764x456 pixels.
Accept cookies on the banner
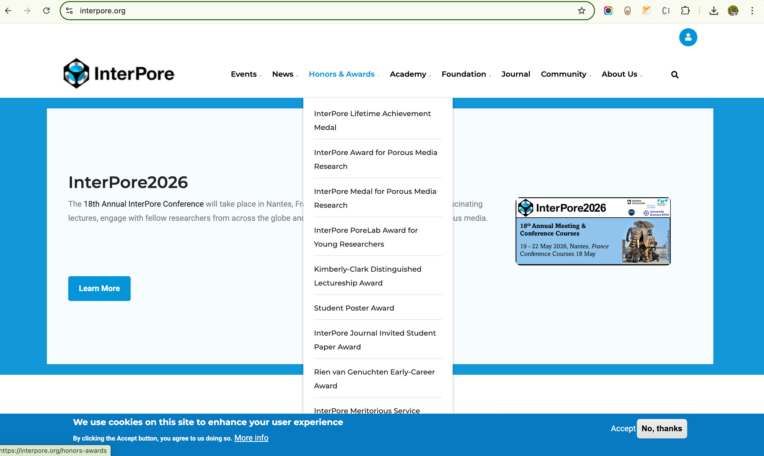(x=623, y=429)
